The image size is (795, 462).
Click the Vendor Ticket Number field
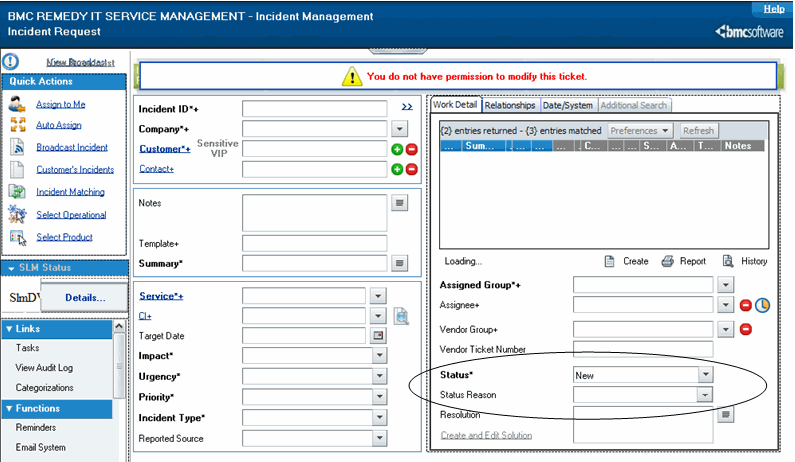click(x=643, y=349)
